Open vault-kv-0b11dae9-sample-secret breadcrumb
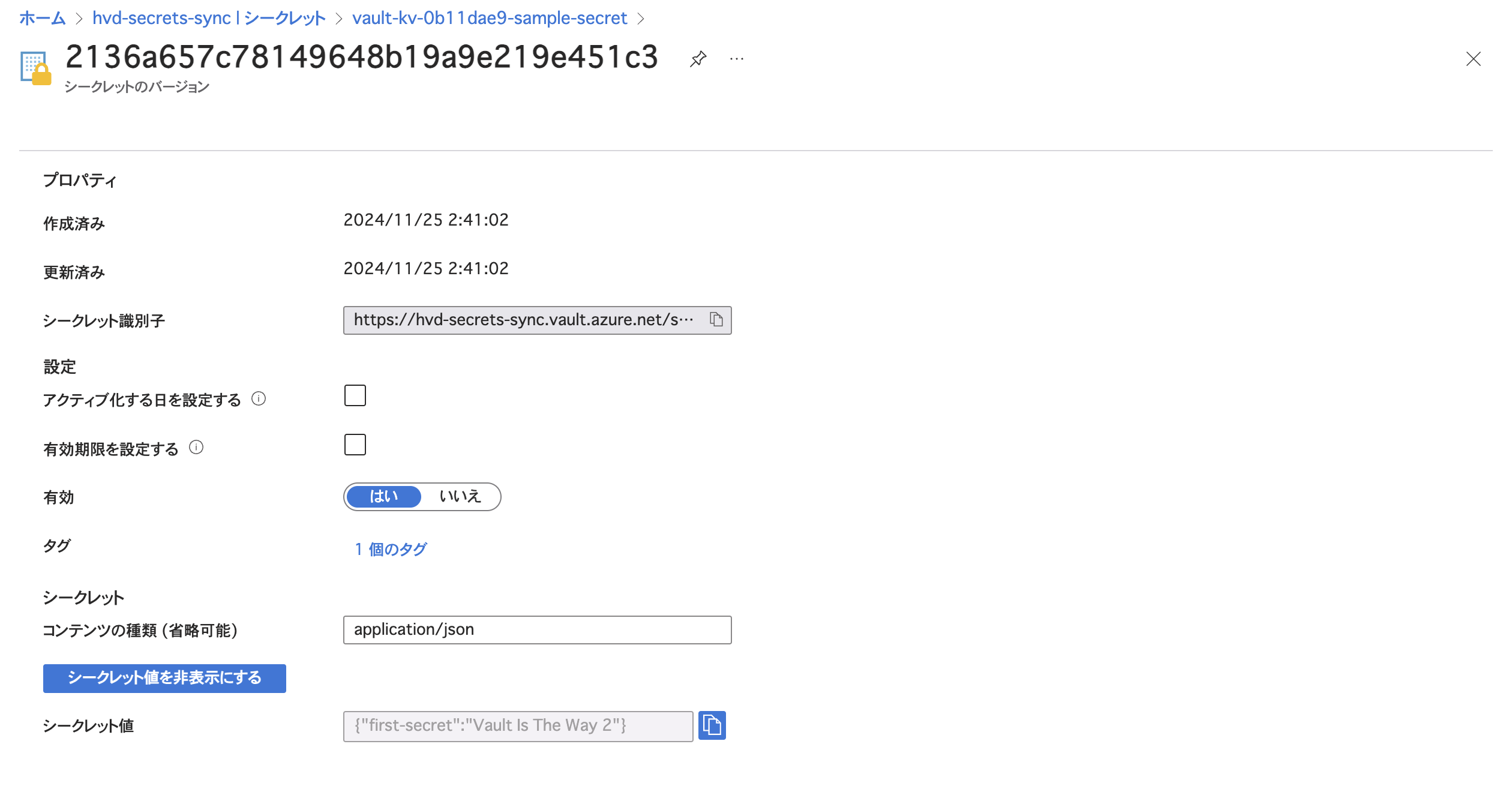1512x786 pixels. coord(490,18)
